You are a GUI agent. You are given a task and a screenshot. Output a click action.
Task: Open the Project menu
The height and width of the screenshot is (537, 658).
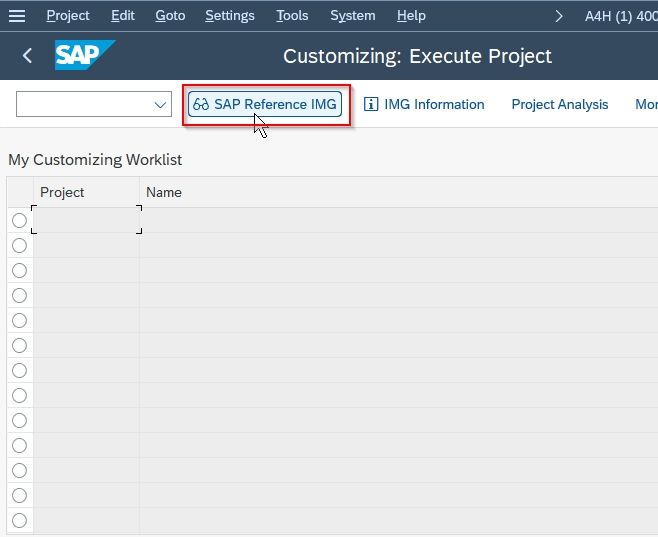coord(68,16)
